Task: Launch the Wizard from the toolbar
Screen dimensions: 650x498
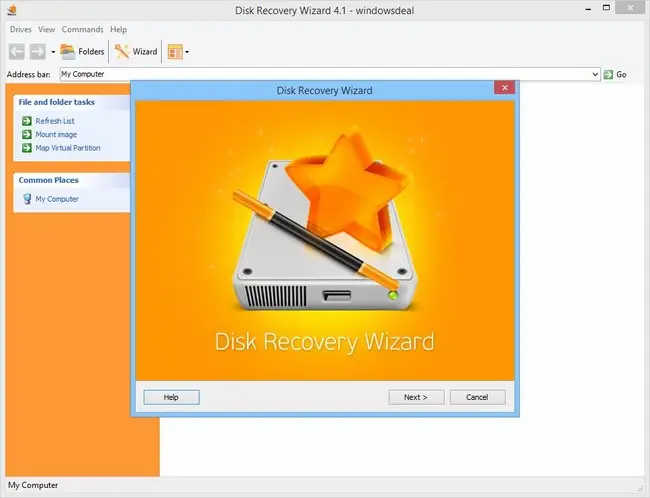Action: coord(136,52)
